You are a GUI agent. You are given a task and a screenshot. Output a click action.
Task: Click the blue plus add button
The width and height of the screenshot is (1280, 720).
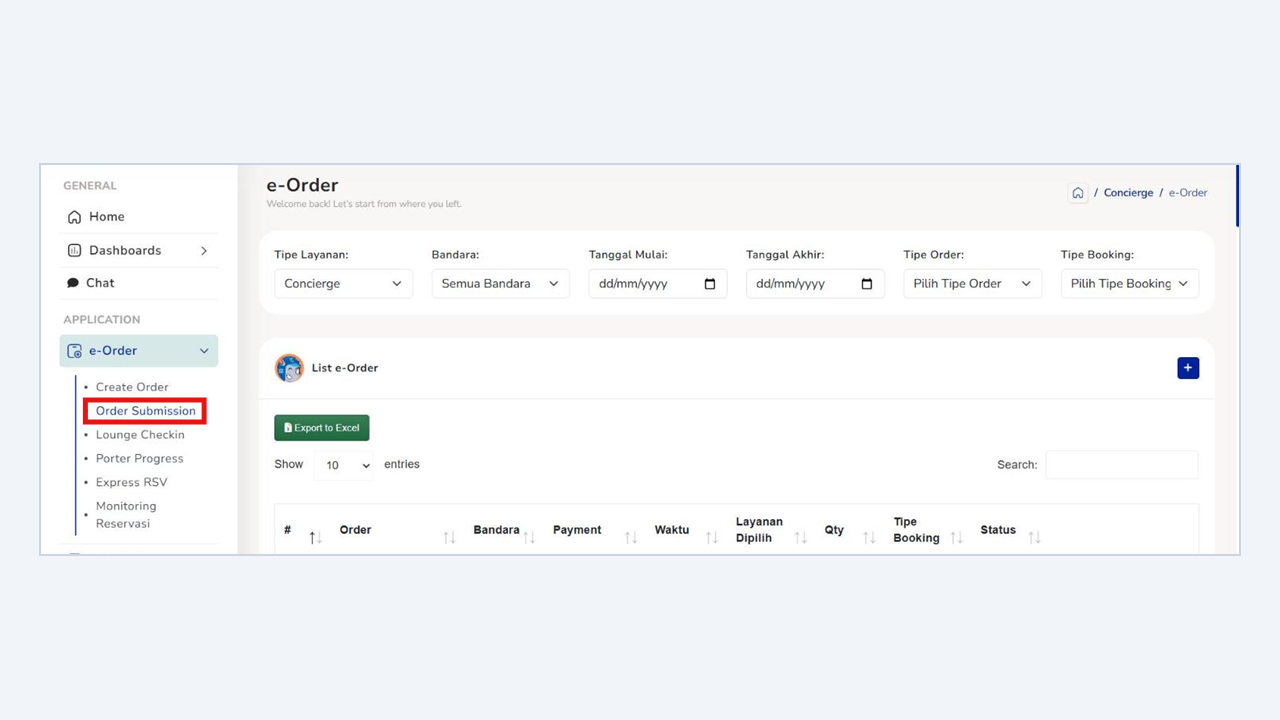1188,368
